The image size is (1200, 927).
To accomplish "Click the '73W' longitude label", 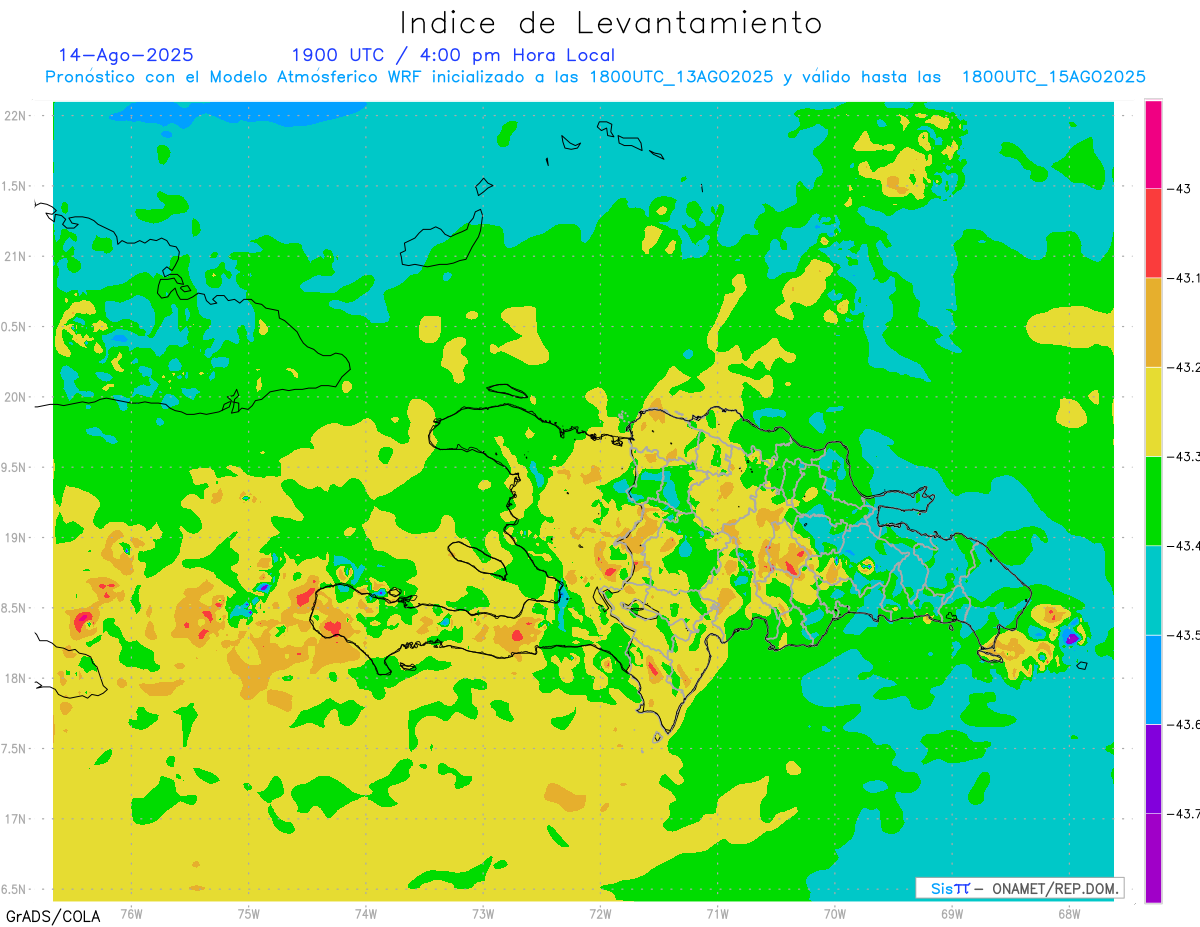I will pos(483,913).
